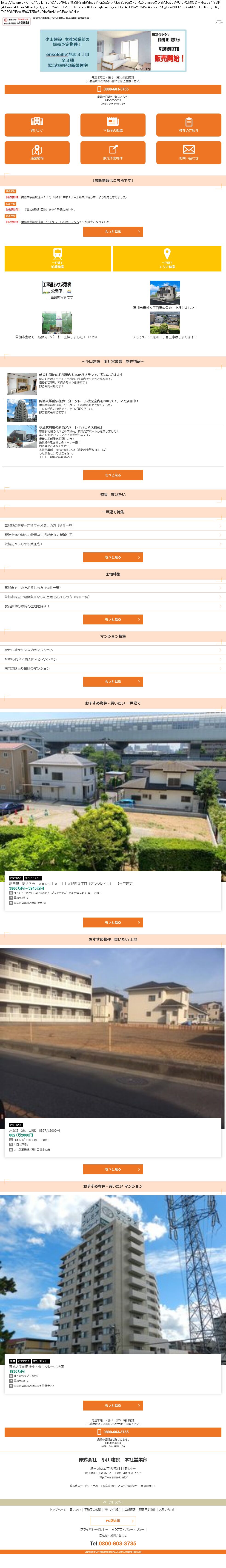This screenshot has height=1568, width=226.
Task: Expand 草加駅の新築一戸建てをお探しの方 row
Action: click(113, 525)
